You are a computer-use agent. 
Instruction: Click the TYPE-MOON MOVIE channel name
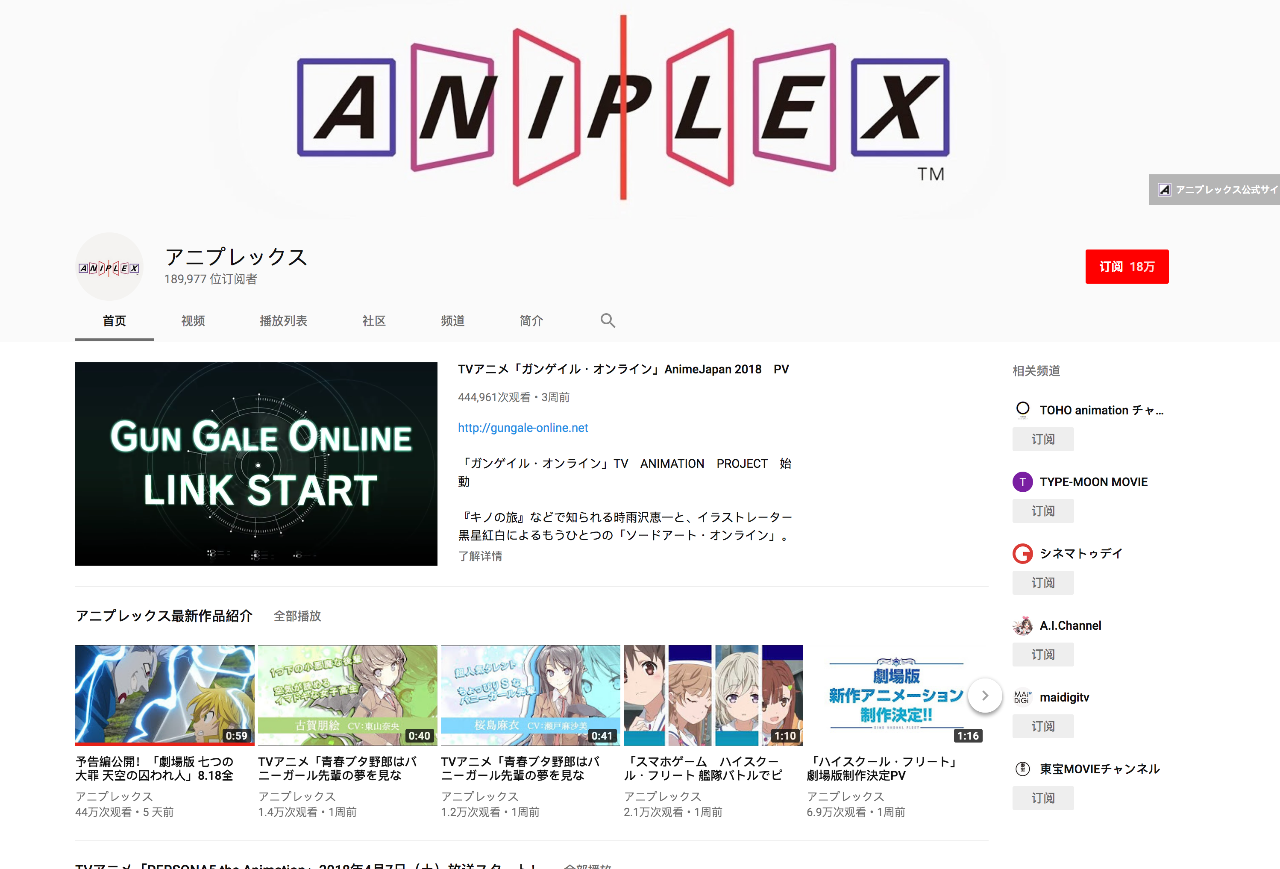pyautogui.click(x=1094, y=482)
